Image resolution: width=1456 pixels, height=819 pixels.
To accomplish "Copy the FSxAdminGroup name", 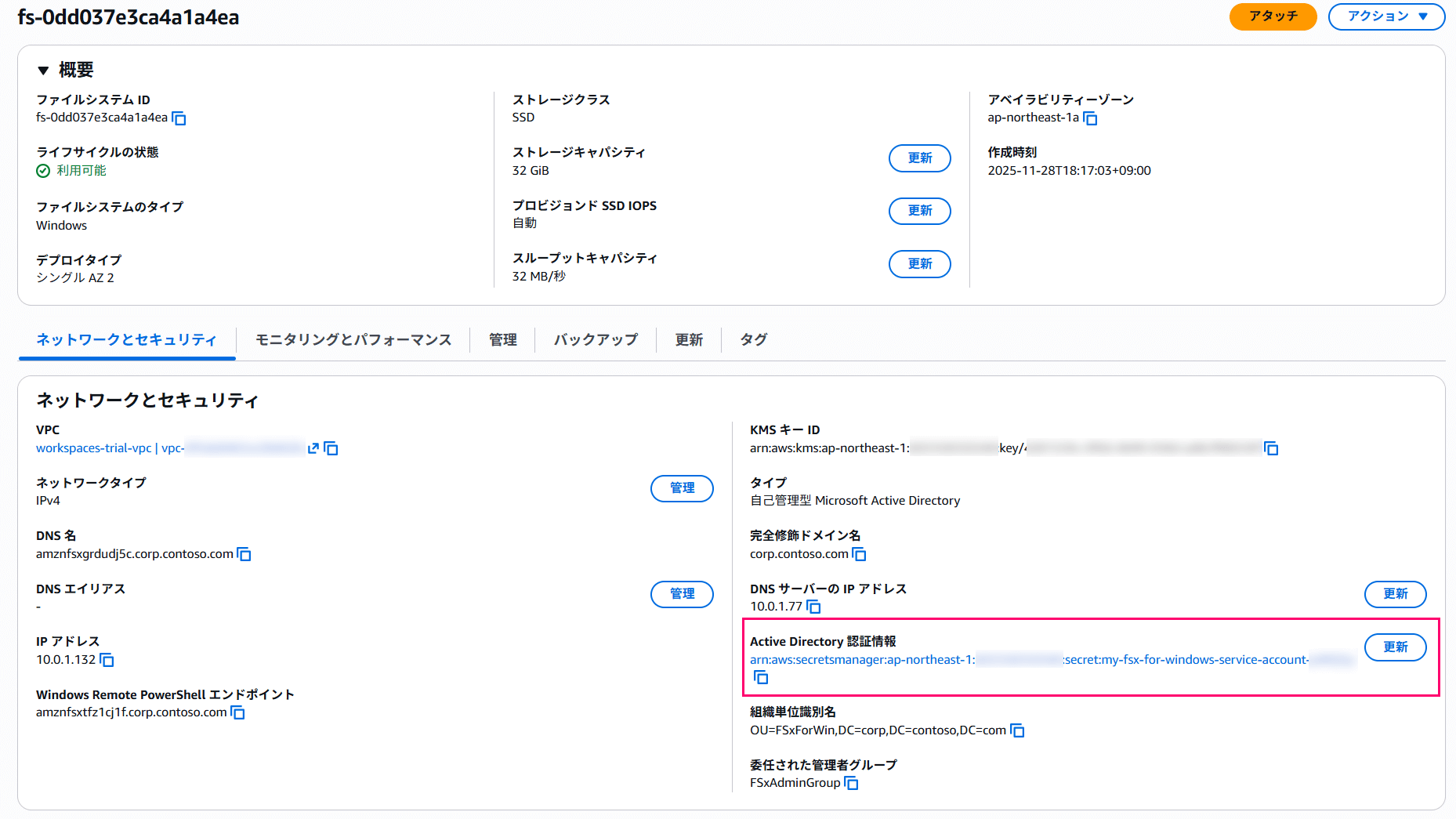I will [x=851, y=783].
